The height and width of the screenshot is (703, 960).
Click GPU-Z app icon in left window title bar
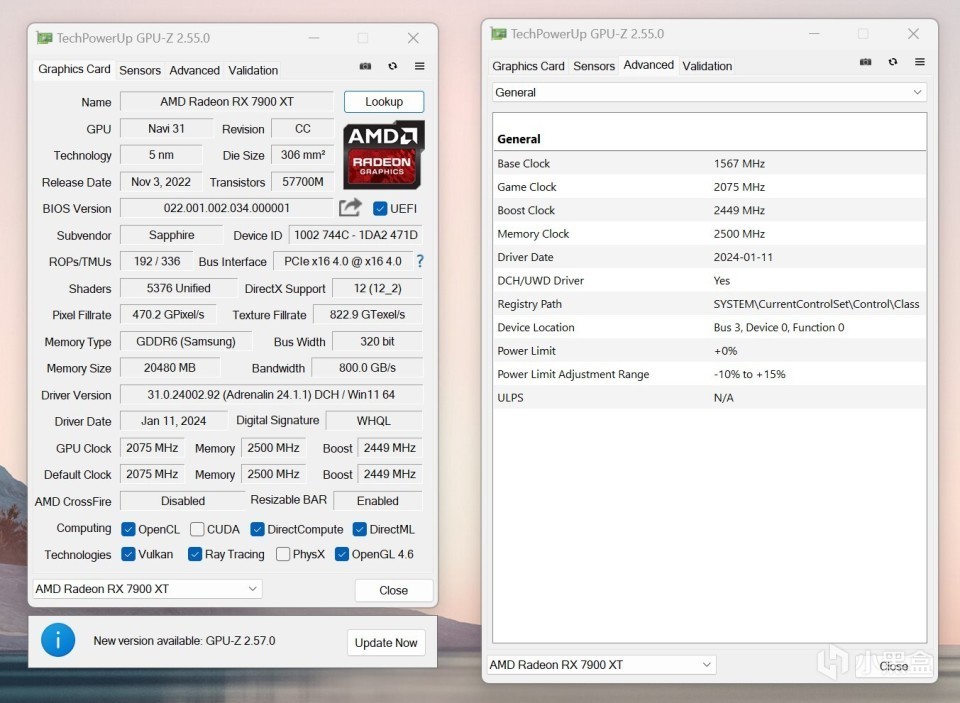(x=44, y=38)
